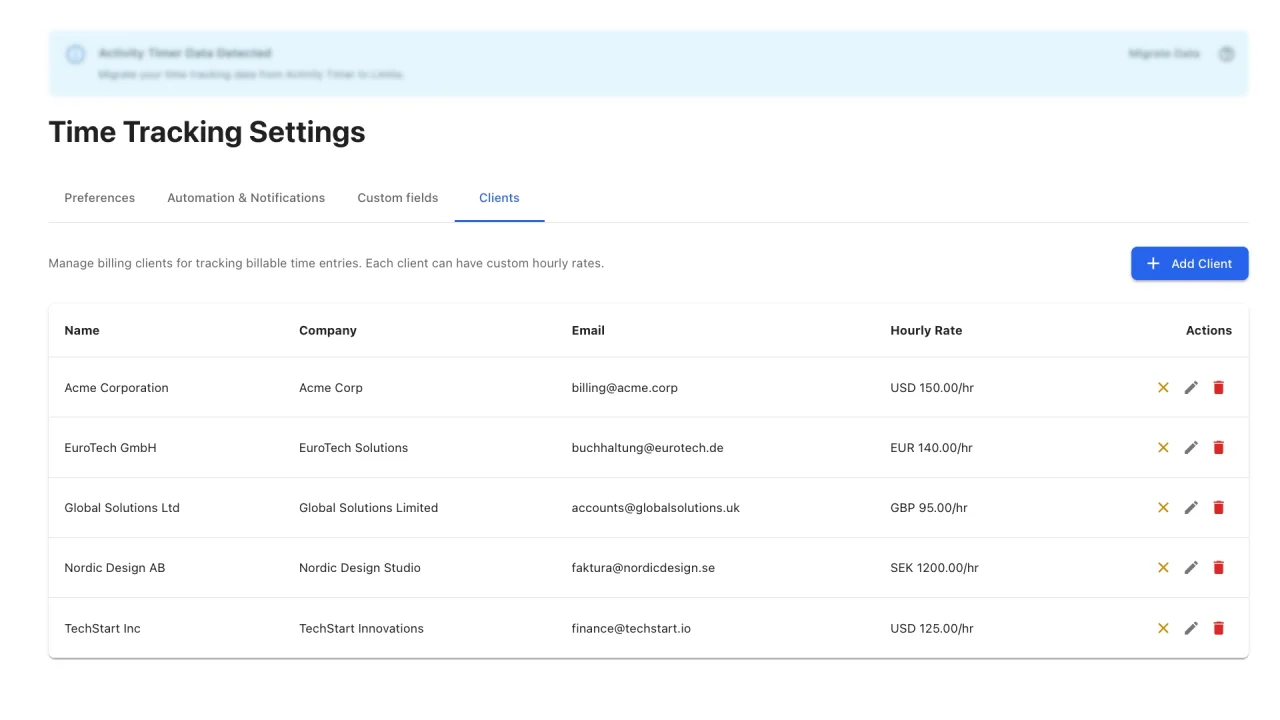Delete the Nordic Design AB client

click(1218, 567)
